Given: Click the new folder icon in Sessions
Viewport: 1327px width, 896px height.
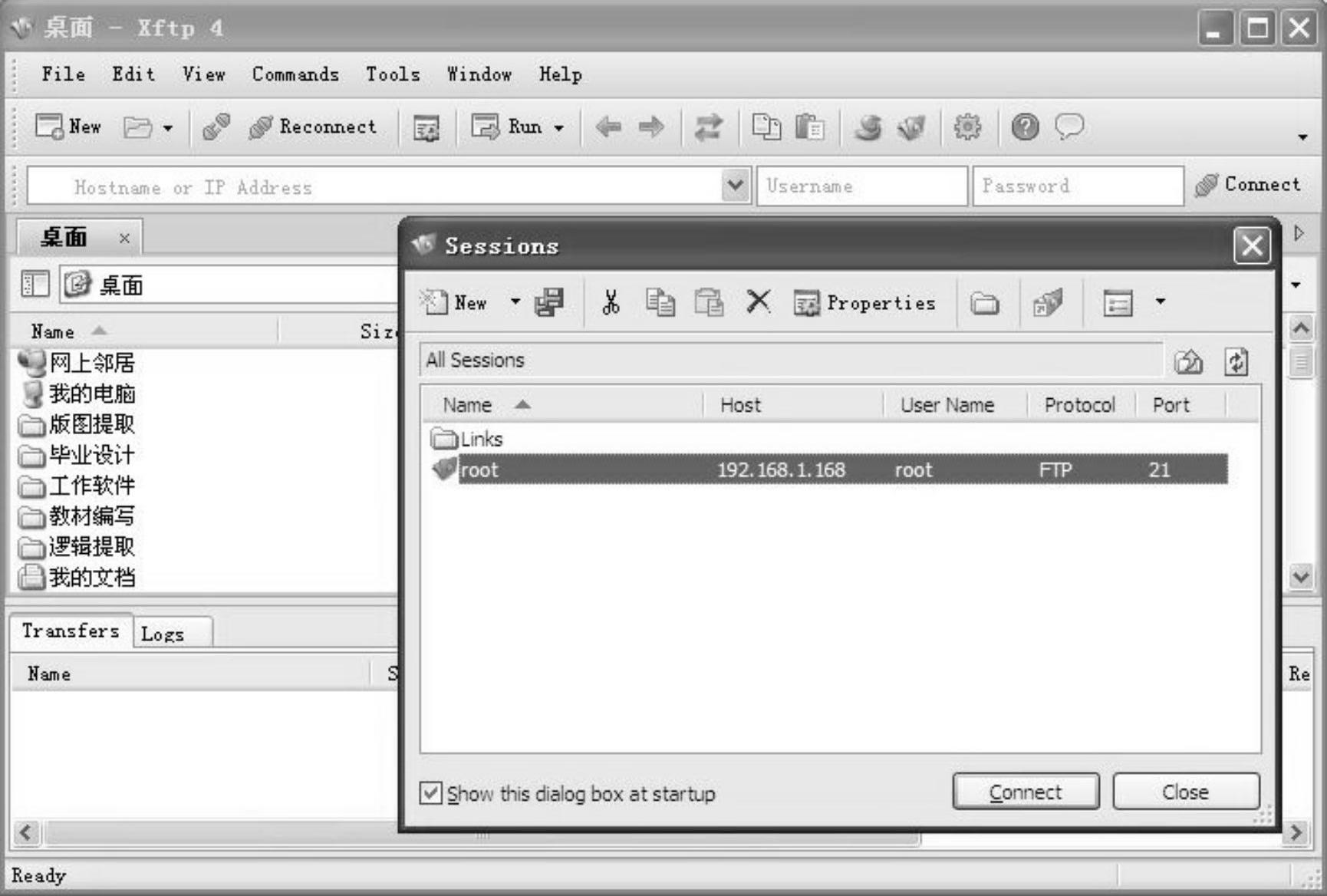Looking at the screenshot, I should (985, 304).
